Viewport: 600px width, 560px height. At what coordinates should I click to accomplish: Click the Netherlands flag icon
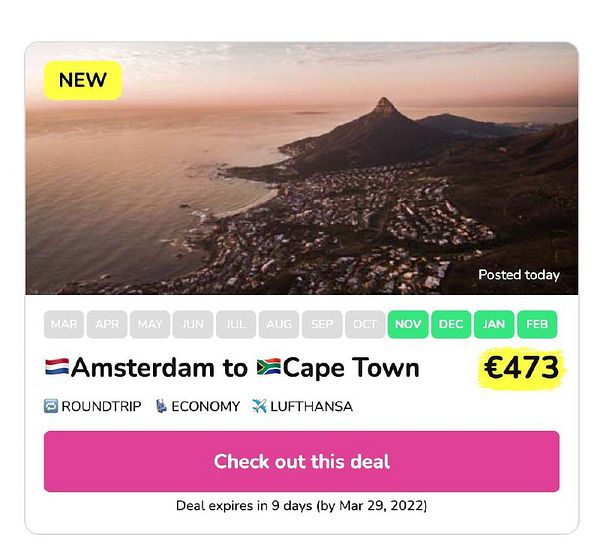[x=57, y=367]
